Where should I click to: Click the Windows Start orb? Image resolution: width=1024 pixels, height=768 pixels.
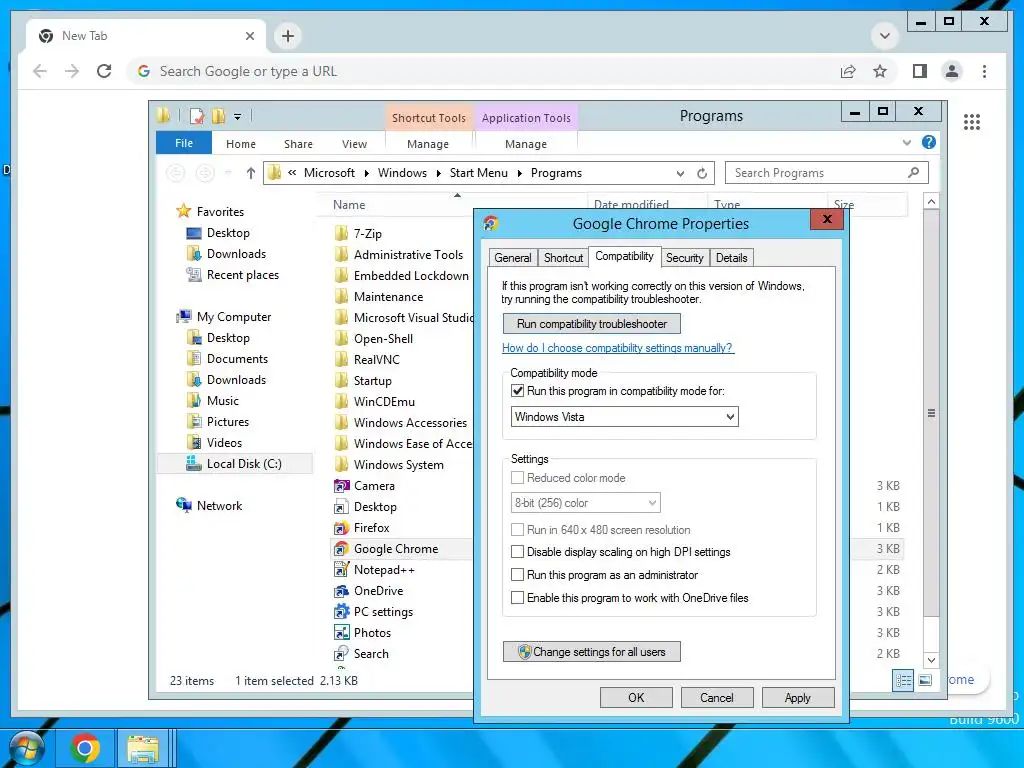pyautogui.click(x=25, y=748)
